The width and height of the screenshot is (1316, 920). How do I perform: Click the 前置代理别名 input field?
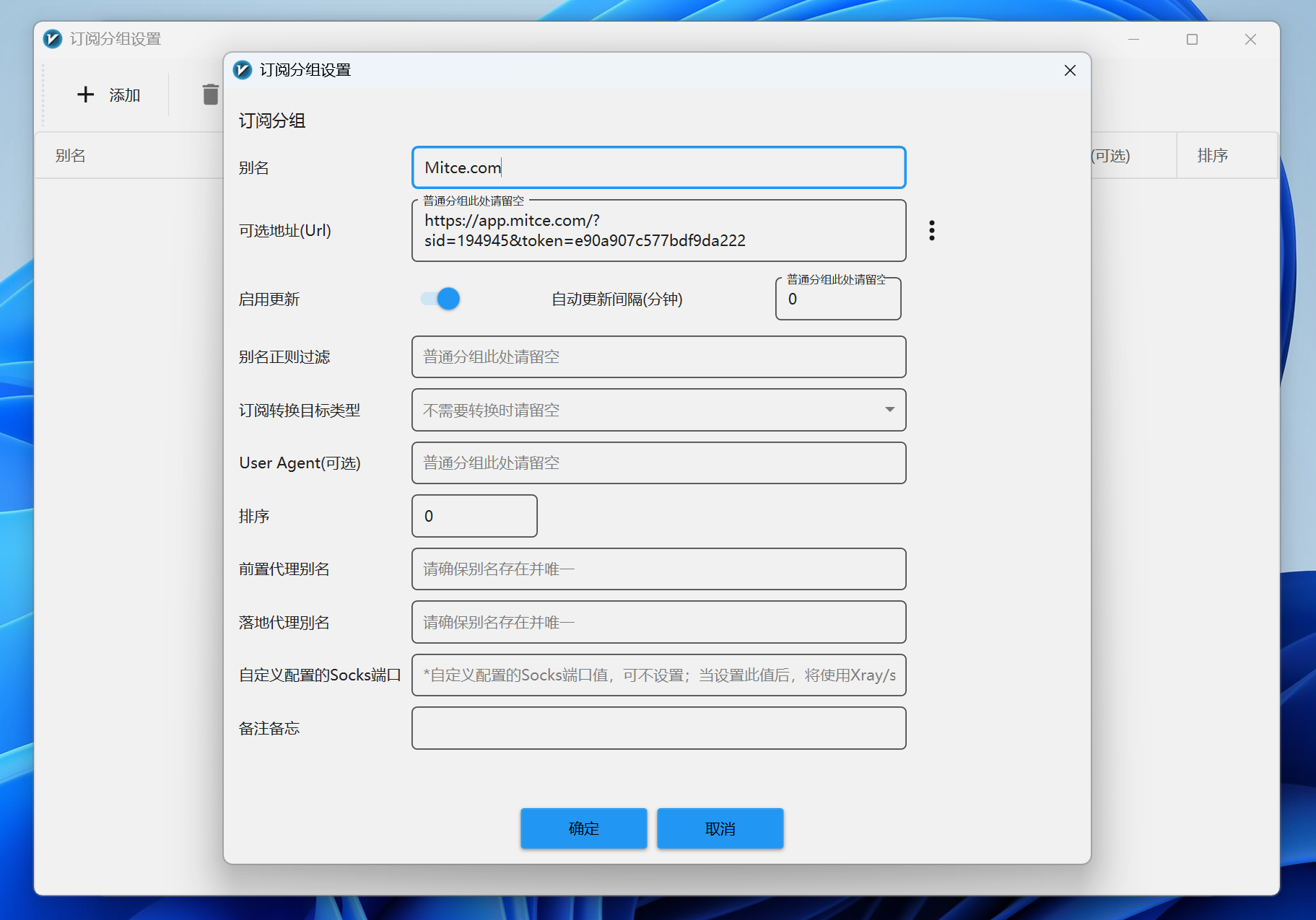coord(658,569)
